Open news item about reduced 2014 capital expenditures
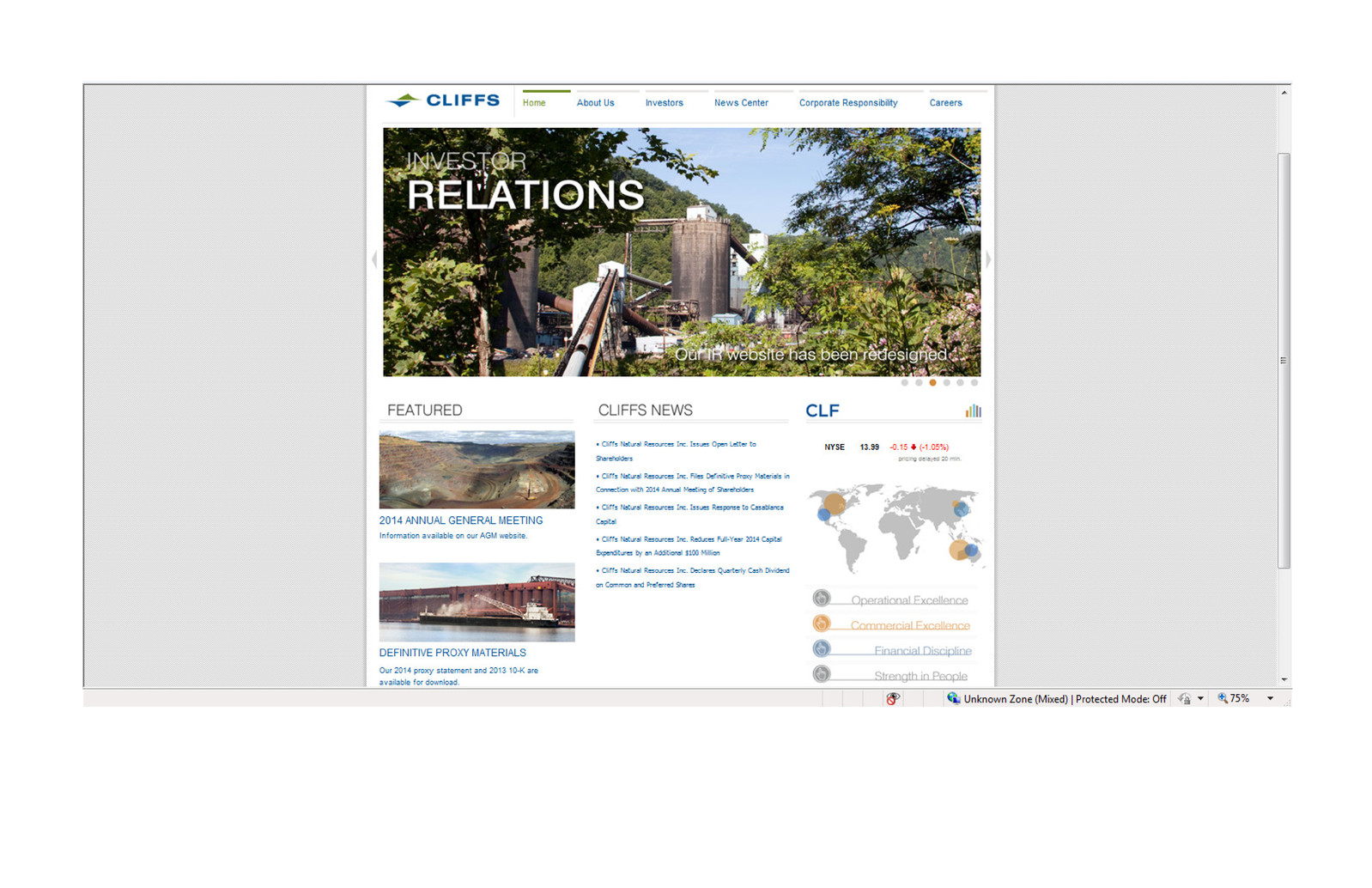Image resolution: width=1372 pixels, height=888 pixels. pos(689,546)
